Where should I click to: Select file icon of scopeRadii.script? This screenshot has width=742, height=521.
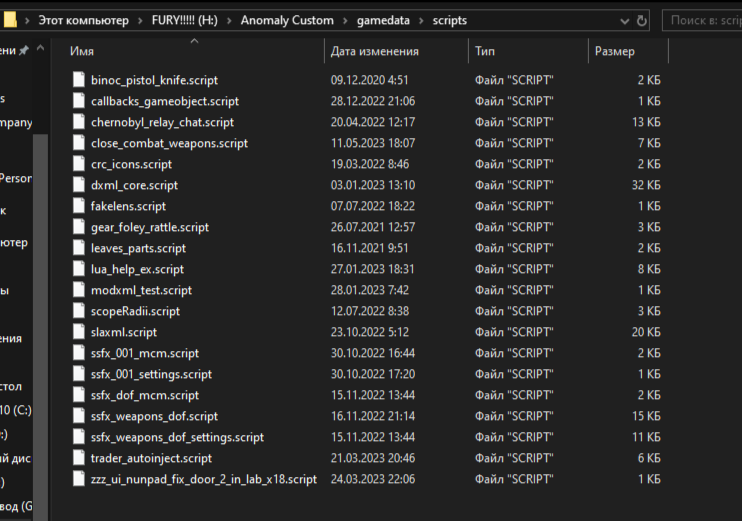point(79,310)
